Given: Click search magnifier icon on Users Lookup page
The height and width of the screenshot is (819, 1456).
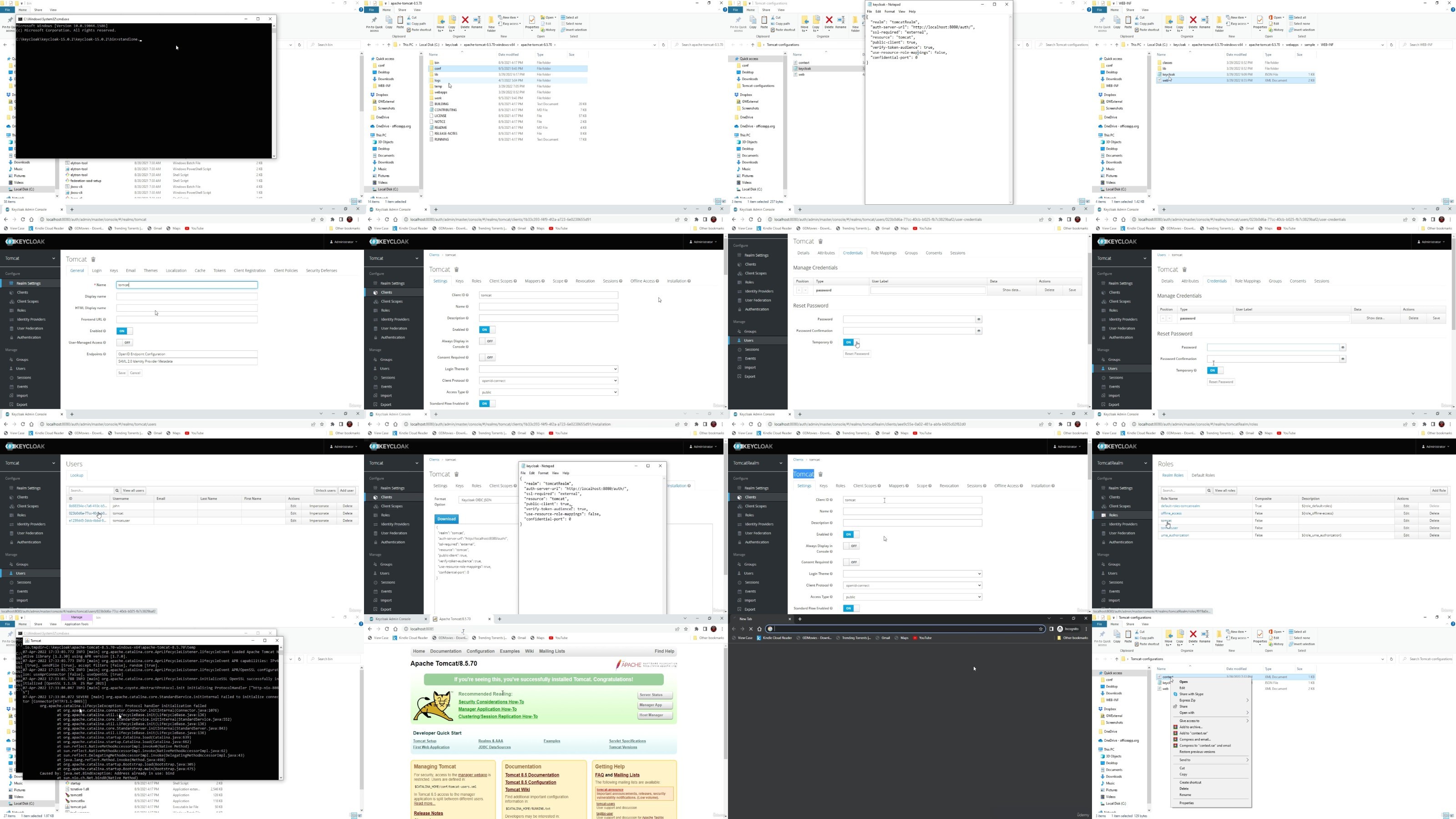Looking at the screenshot, I should tap(117, 490).
